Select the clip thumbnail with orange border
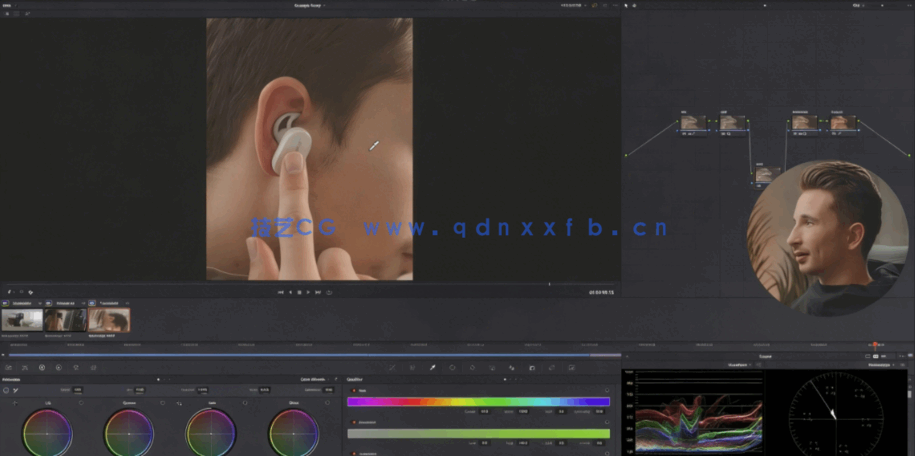The height and width of the screenshot is (456, 915). tap(109, 321)
